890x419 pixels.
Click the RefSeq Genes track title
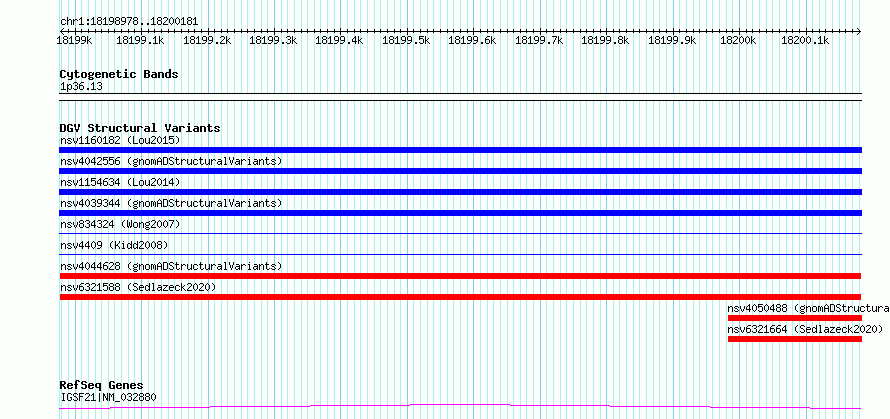101,386
